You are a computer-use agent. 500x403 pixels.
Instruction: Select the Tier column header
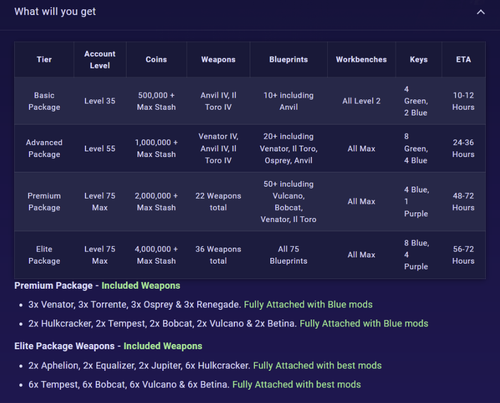pyautogui.click(x=44, y=59)
